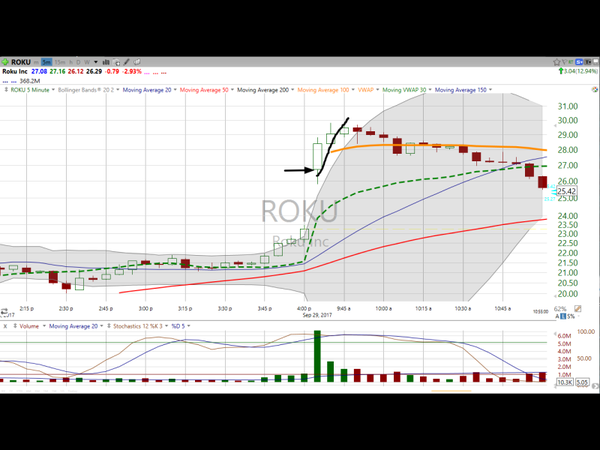Switch to the h (hourly) timeframe
600x450 pixels.
(x=71, y=62)
